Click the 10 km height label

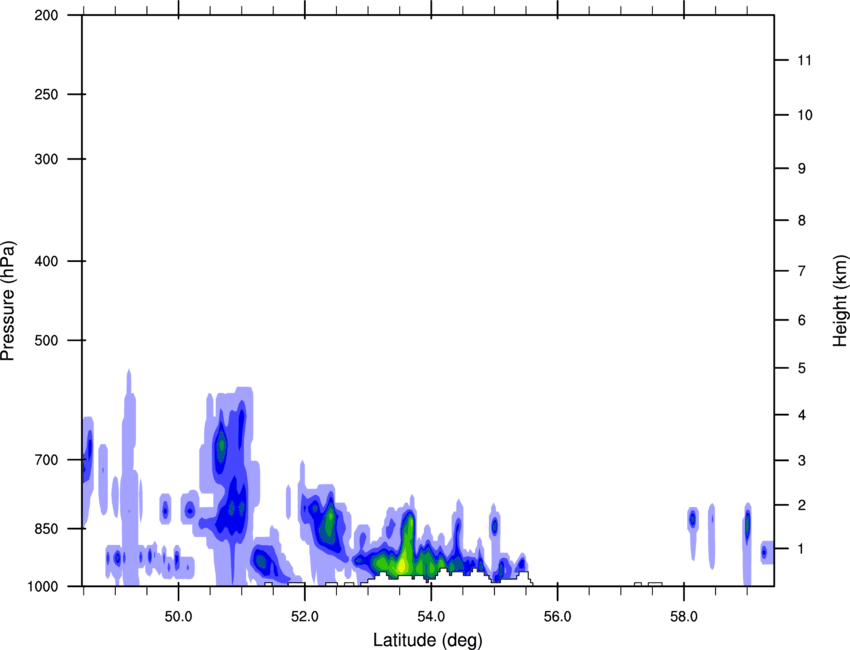[x=804, y=115]
